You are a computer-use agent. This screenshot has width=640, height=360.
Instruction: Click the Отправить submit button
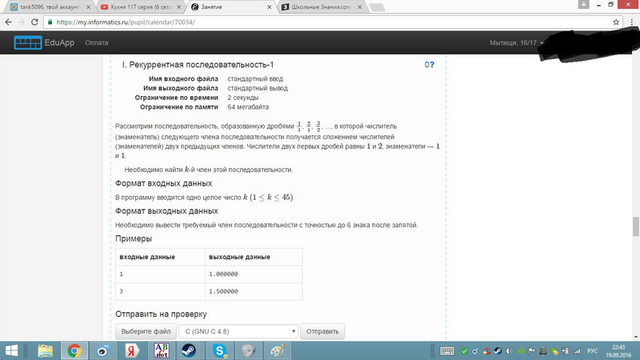coord(322,331)
